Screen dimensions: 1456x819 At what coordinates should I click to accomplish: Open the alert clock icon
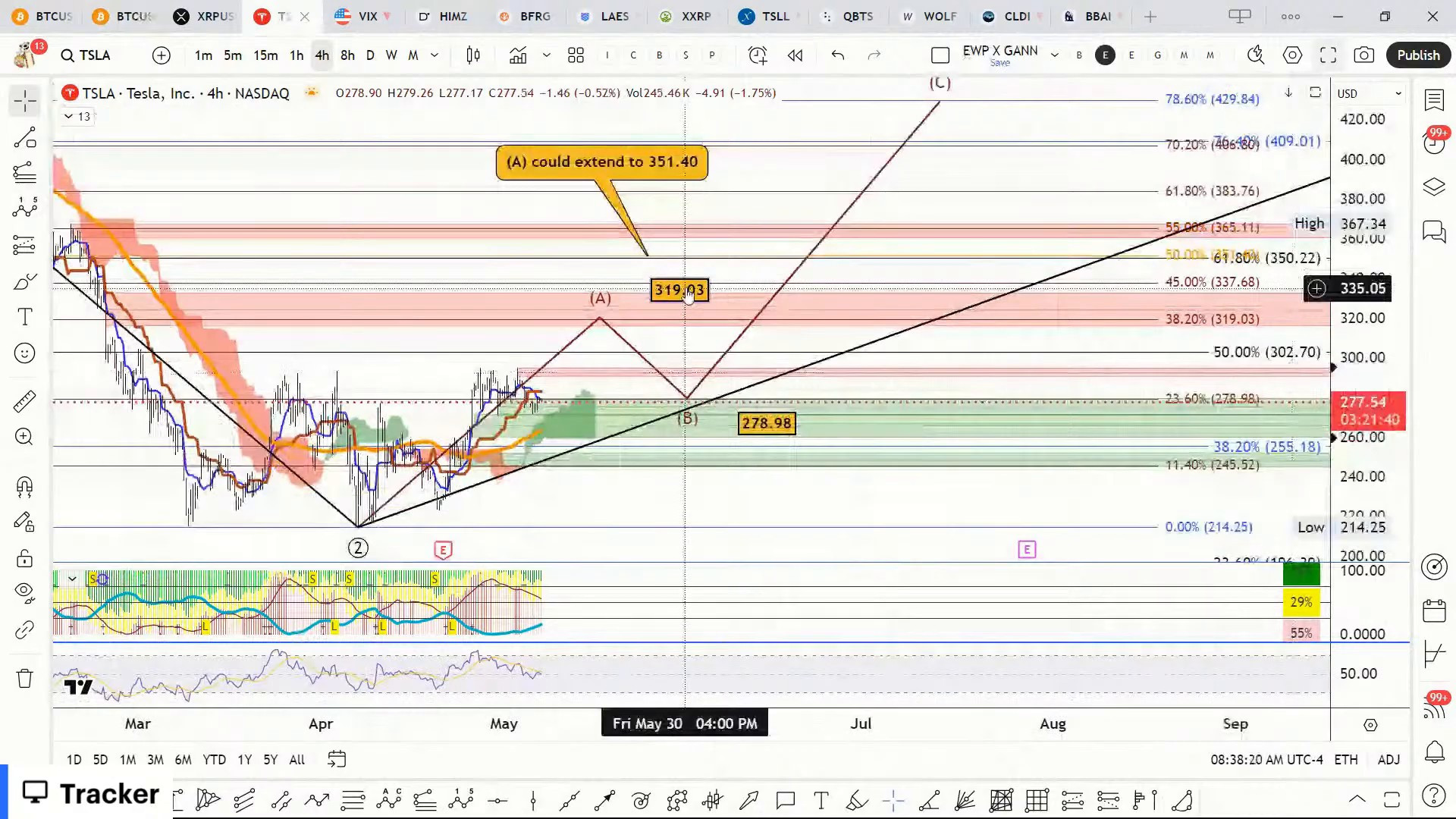point(758,55)
